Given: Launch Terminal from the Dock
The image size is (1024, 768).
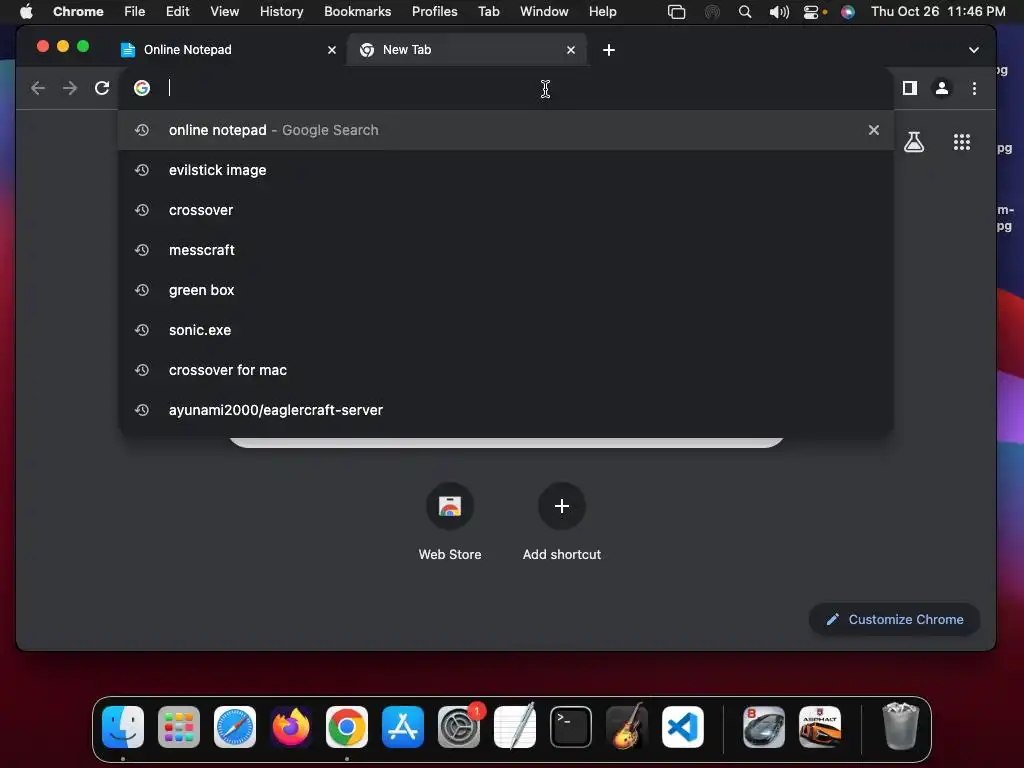Looking at the screenshot, I should pyautogui.click(x=571, y=727).
